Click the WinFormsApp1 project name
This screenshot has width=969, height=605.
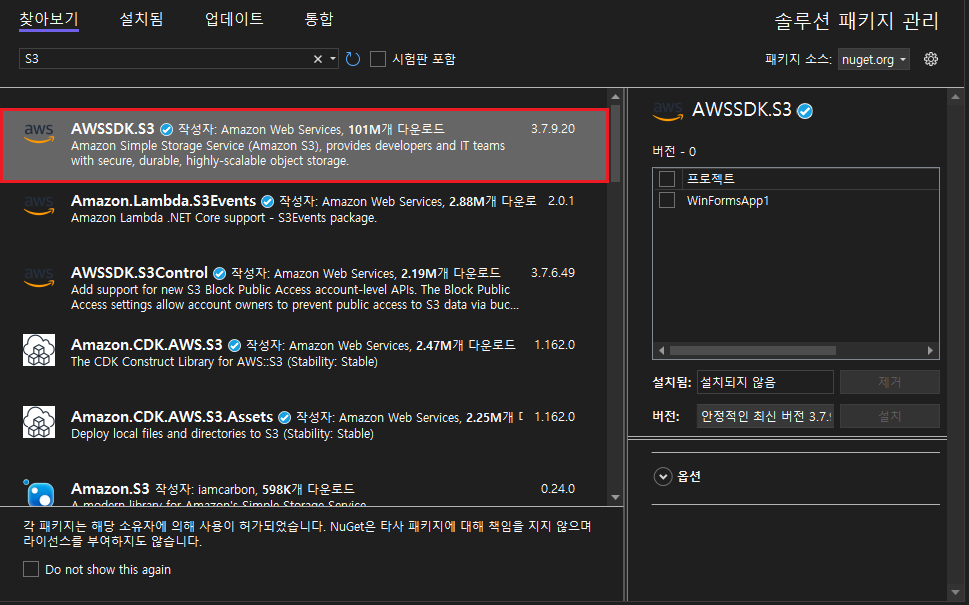pos(728,200)
